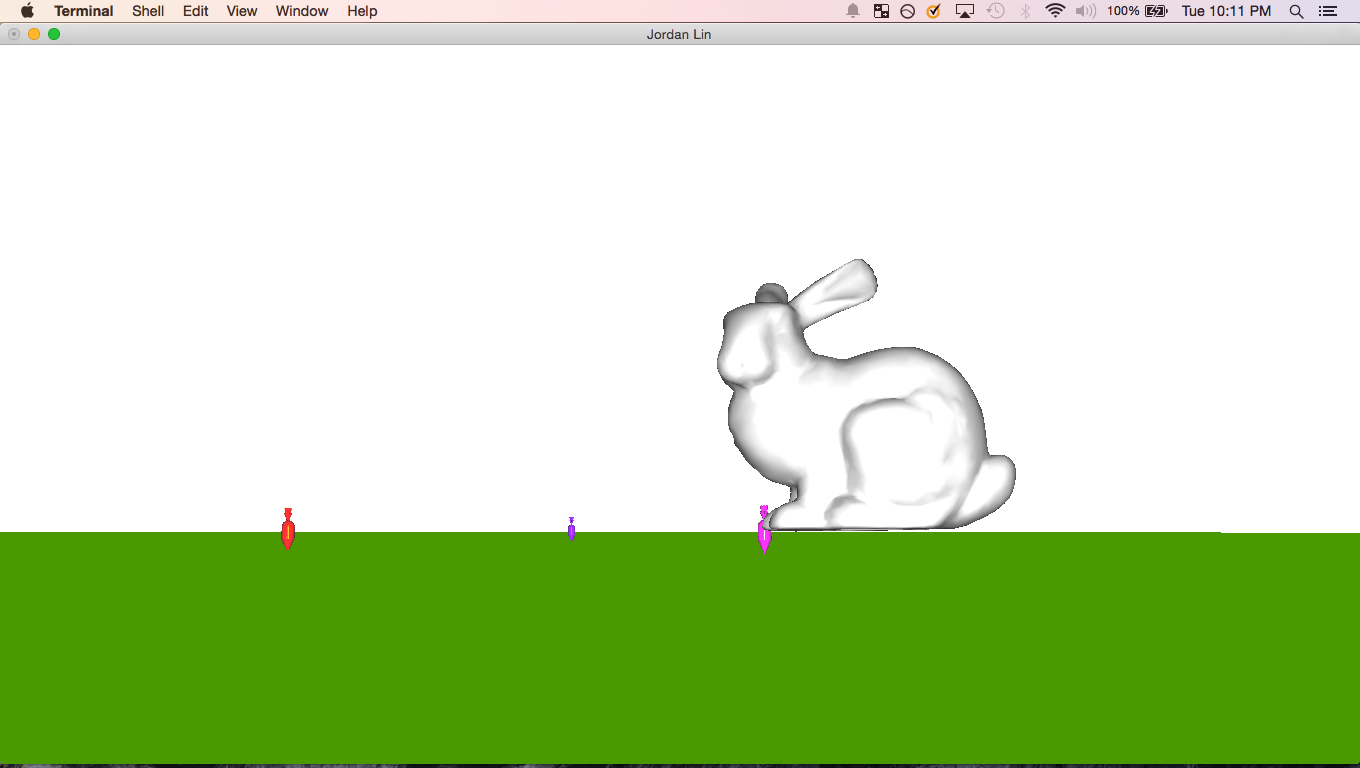Open Spotlight search magnifier

(x=1296, y=11)
